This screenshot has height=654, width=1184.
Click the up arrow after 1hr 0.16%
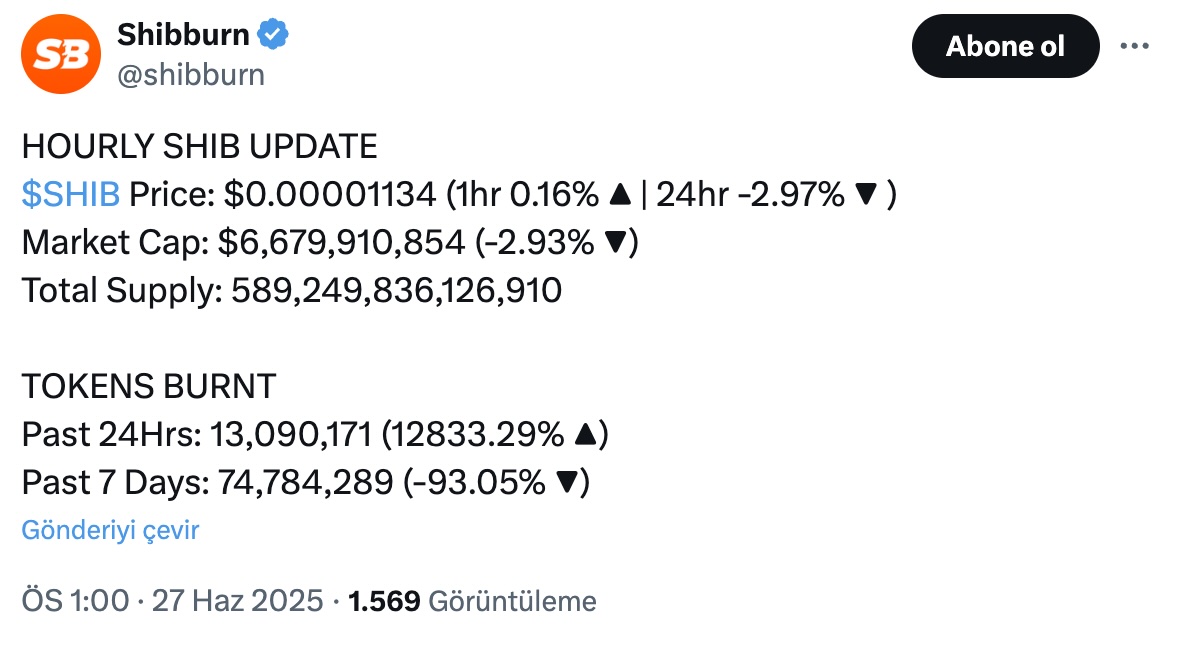click(x=619, y=195)
